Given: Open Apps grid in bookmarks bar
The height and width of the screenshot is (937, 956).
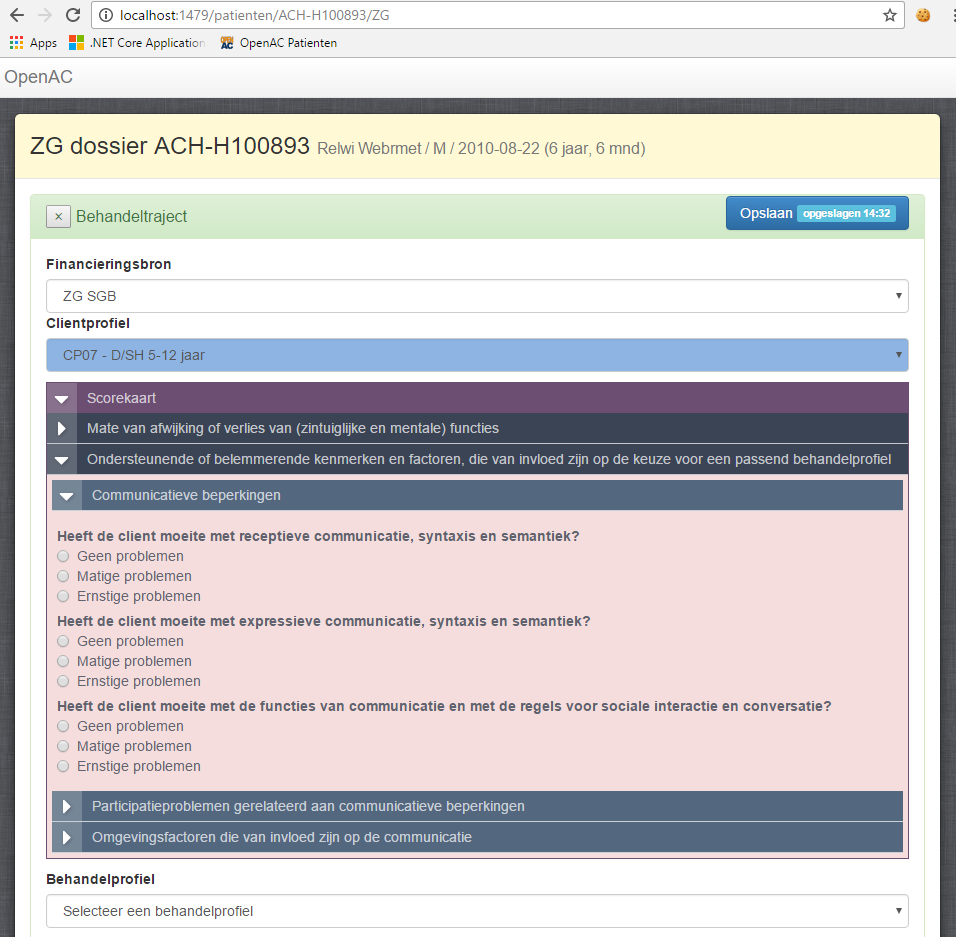Looking at the screenshot, I should (33, 43).
